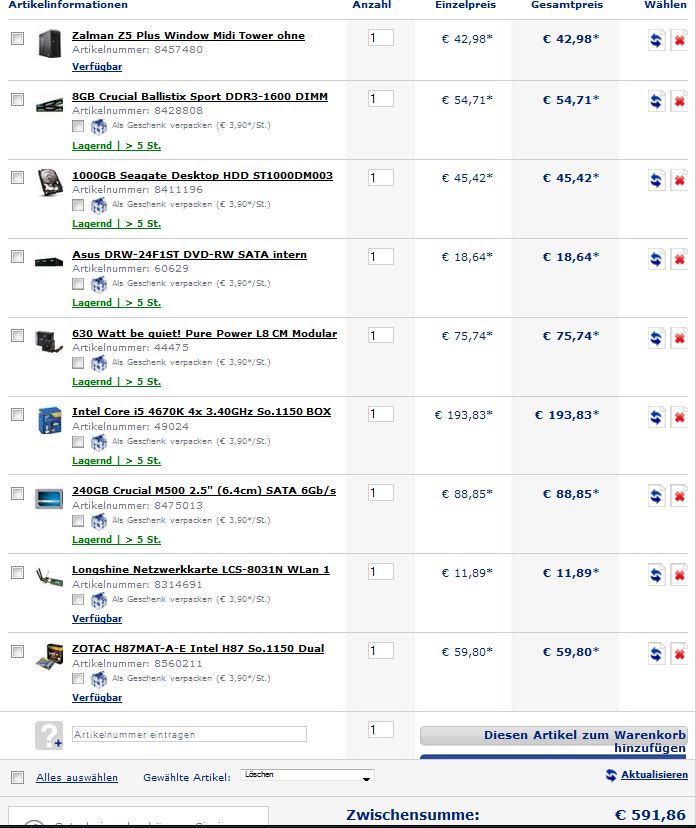Open the Gewählte Artikel Löschen dropdown
The width and height of the screenshot is (696, 828).
click(x=307, y=775)
